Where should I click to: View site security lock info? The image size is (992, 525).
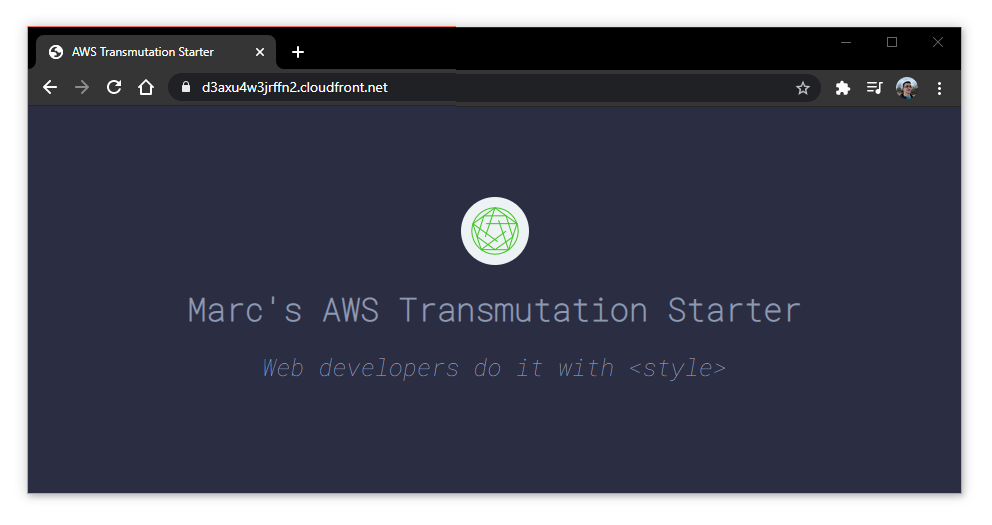pos(185,87)
